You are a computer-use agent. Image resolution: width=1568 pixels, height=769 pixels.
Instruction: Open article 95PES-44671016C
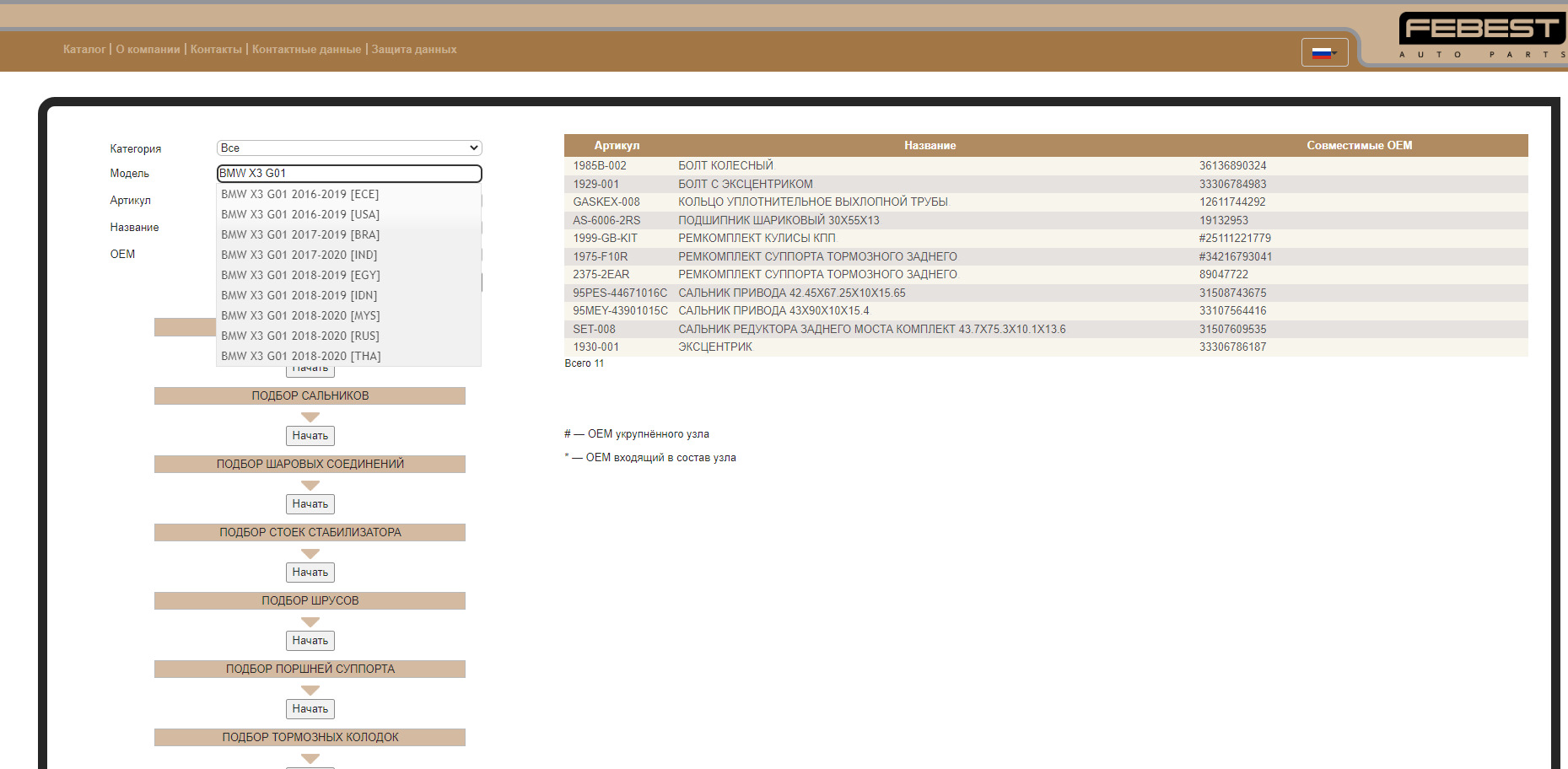620,293
